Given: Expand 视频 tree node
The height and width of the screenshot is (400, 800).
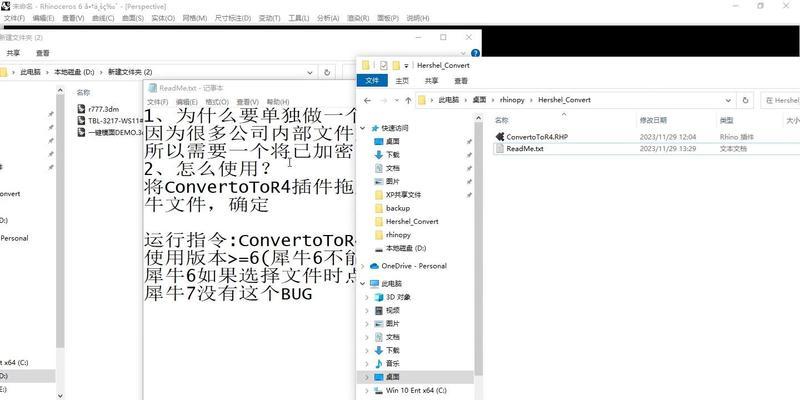Looking at the screenshot, I should (x=367, y=310).
